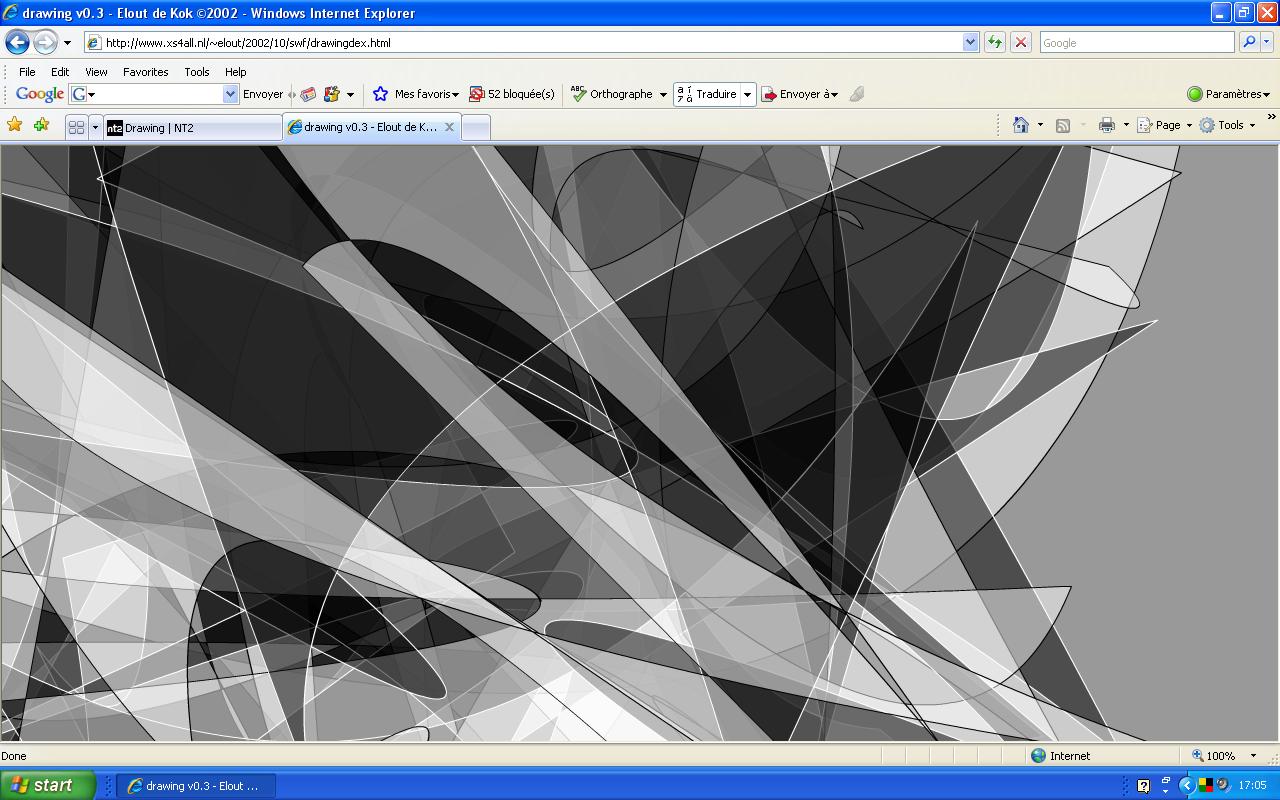Switch to the Drawing | NT2 tab
Screen dimensions: 1280x800
tap(193, 127)
